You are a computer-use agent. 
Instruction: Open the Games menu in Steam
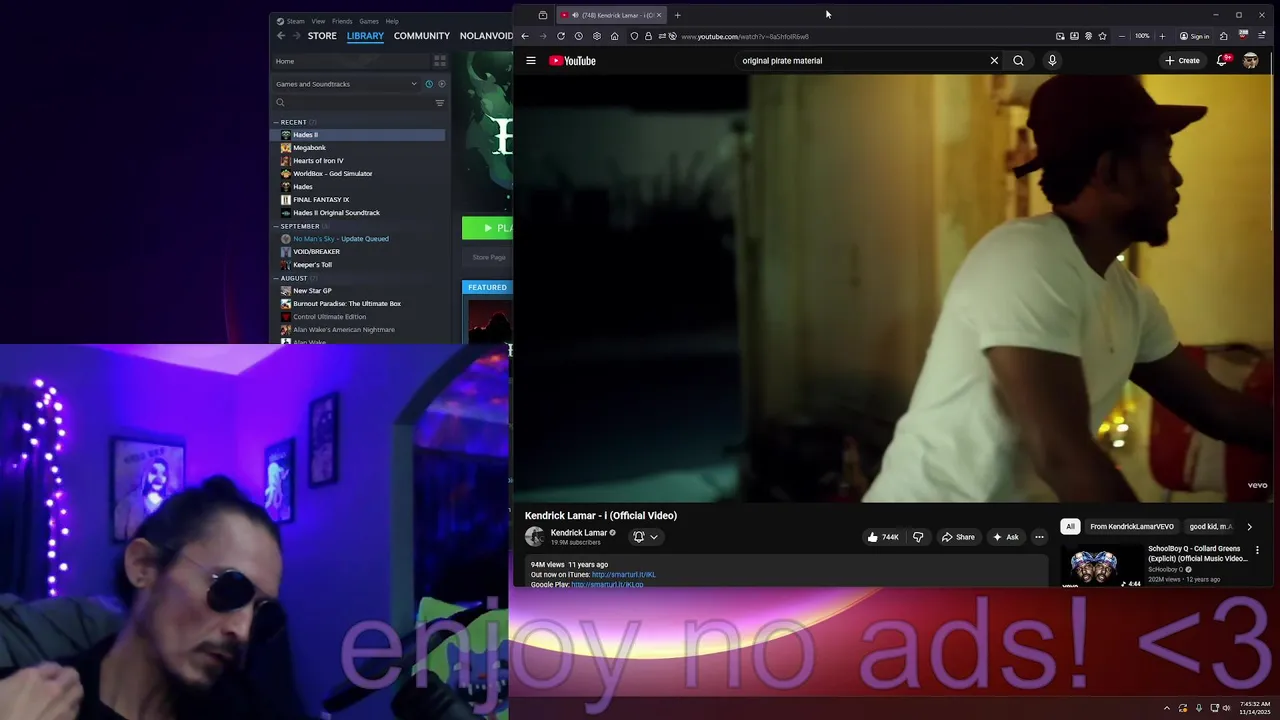[369, 21]
